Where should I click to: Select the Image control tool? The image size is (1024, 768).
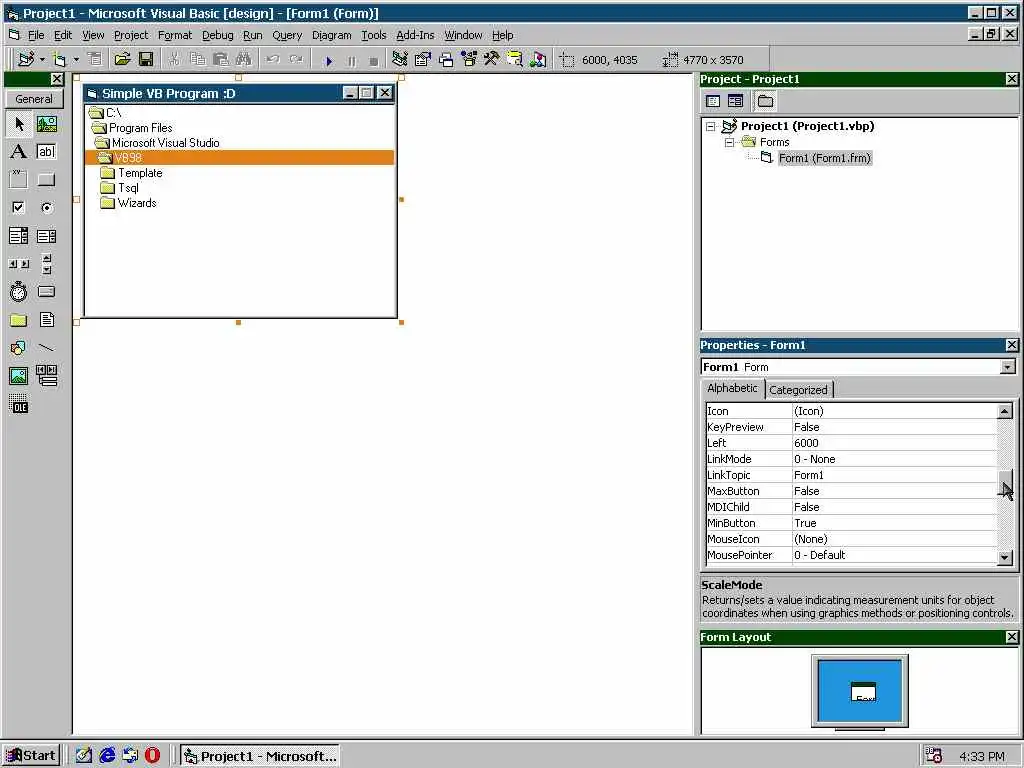click(x=19, y=376)
